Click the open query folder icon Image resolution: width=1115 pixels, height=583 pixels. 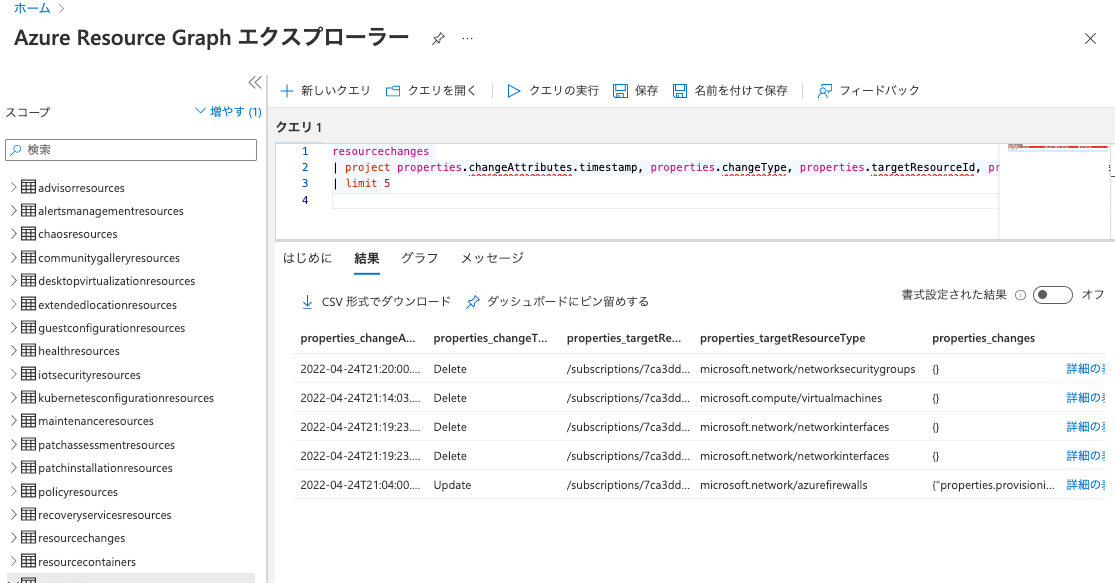click(x=393, y=91)
